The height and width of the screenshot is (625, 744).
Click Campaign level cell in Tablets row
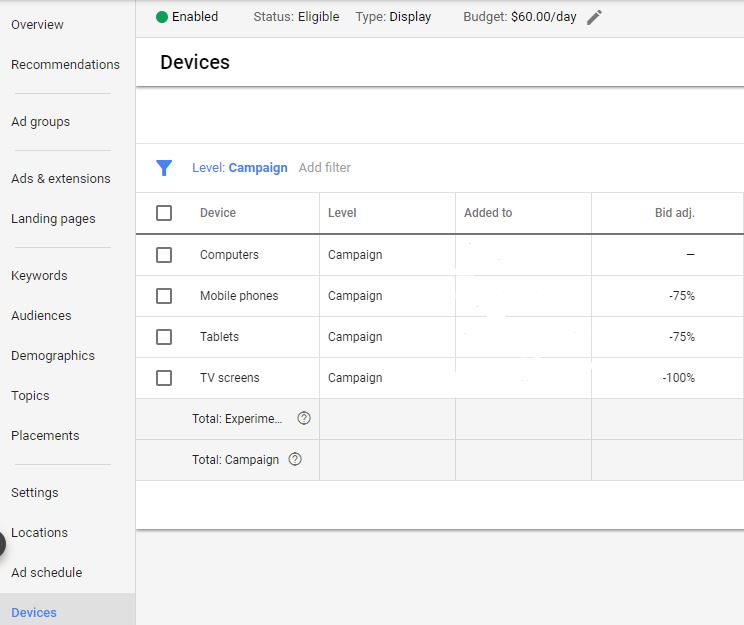coord(355,337)
